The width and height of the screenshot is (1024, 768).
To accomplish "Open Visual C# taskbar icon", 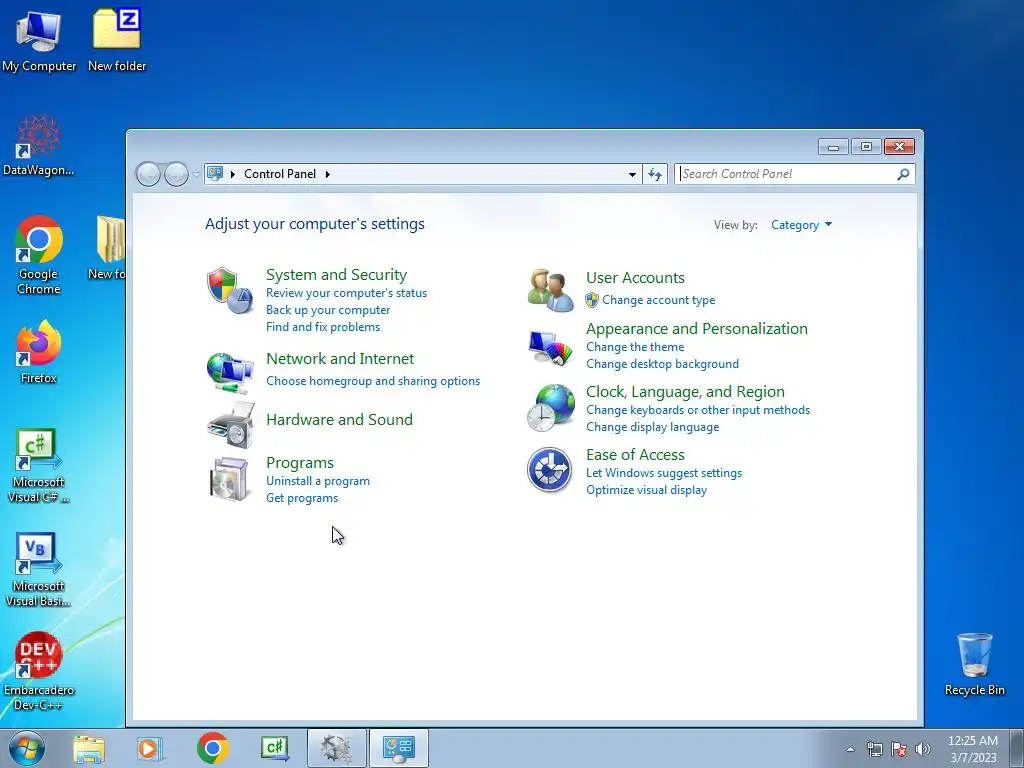I will click(274, 748).
